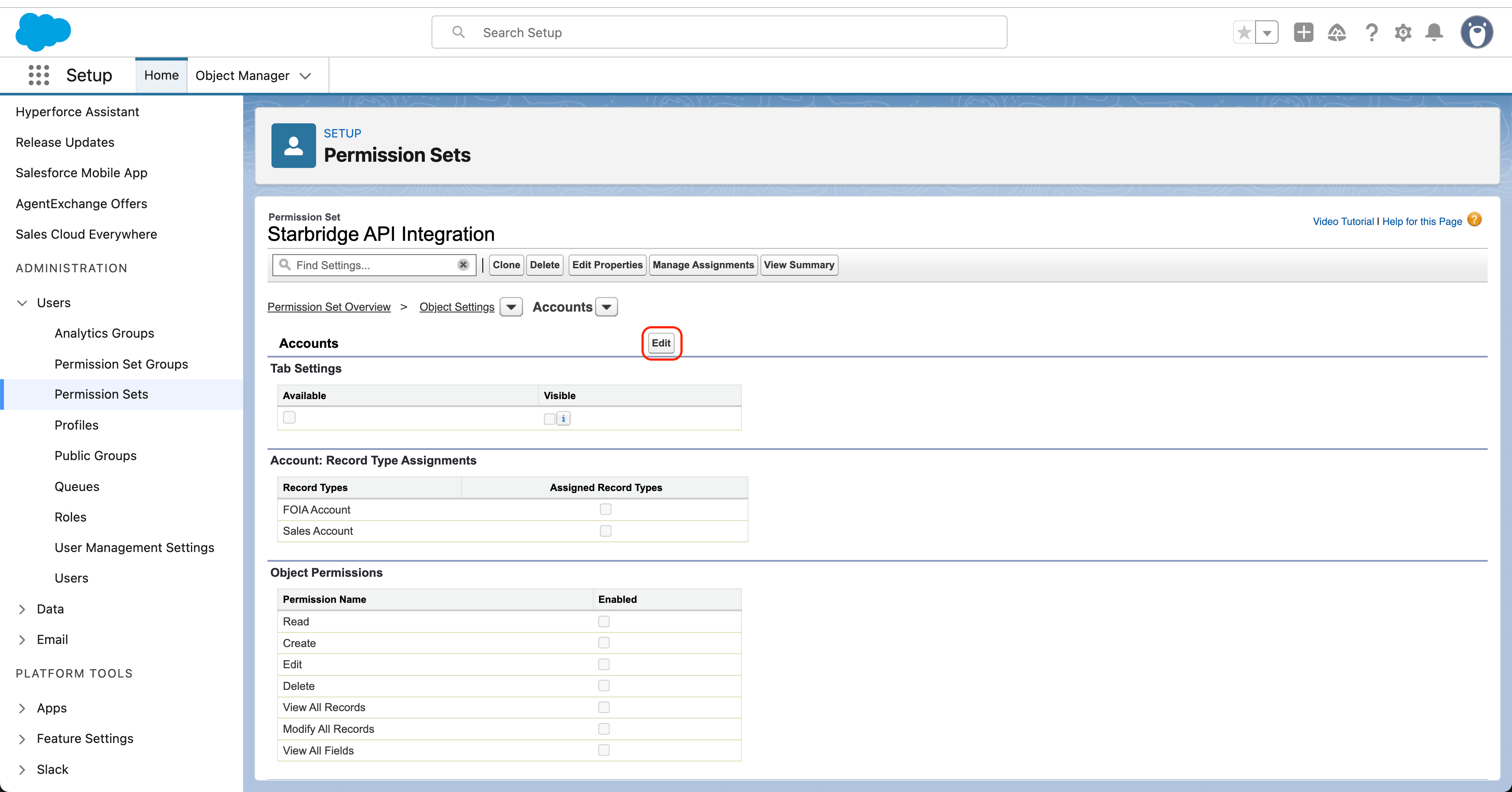Enable Modify All Records permission
This screenshot has width=1512, height=792.
(x=603, y=729)
